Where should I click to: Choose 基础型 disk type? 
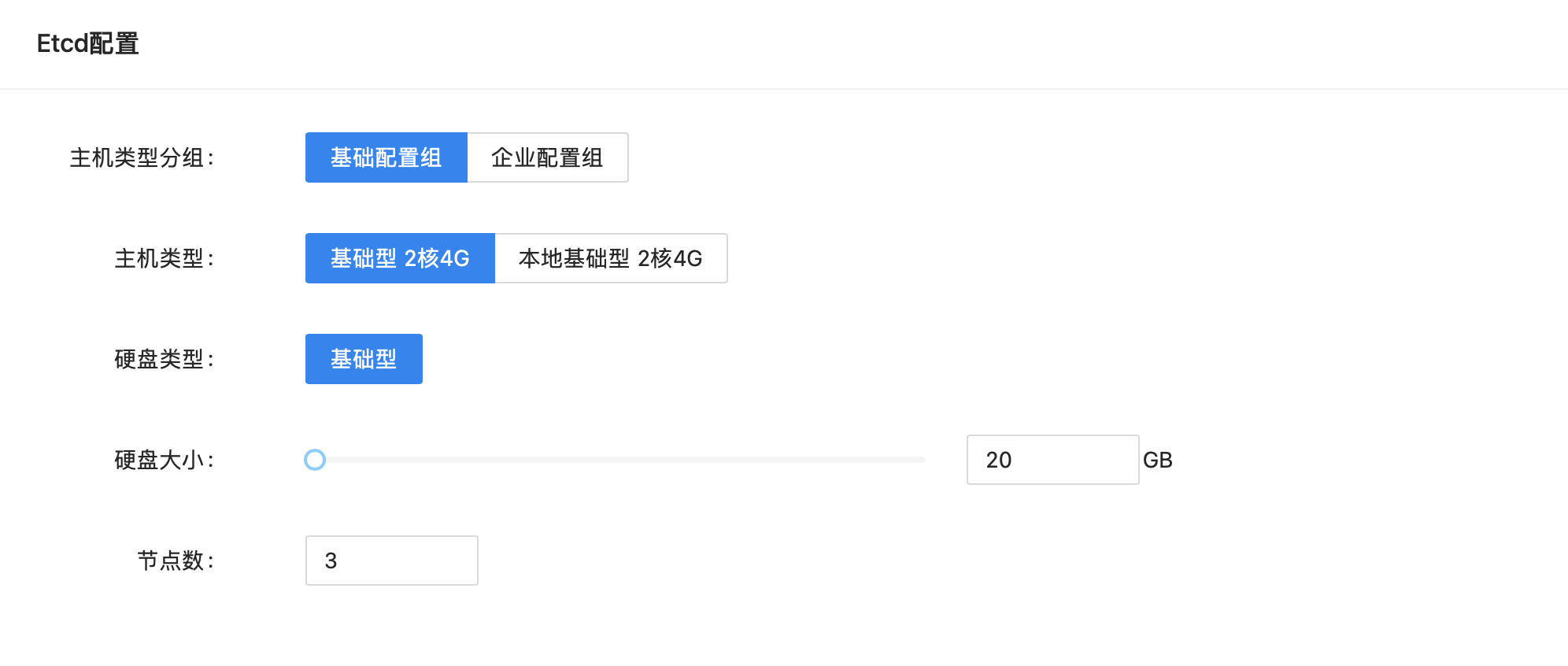(363, 358)
